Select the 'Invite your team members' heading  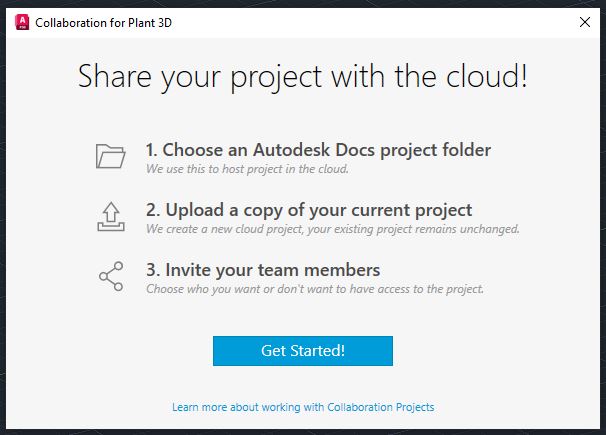tap(262, 270)
